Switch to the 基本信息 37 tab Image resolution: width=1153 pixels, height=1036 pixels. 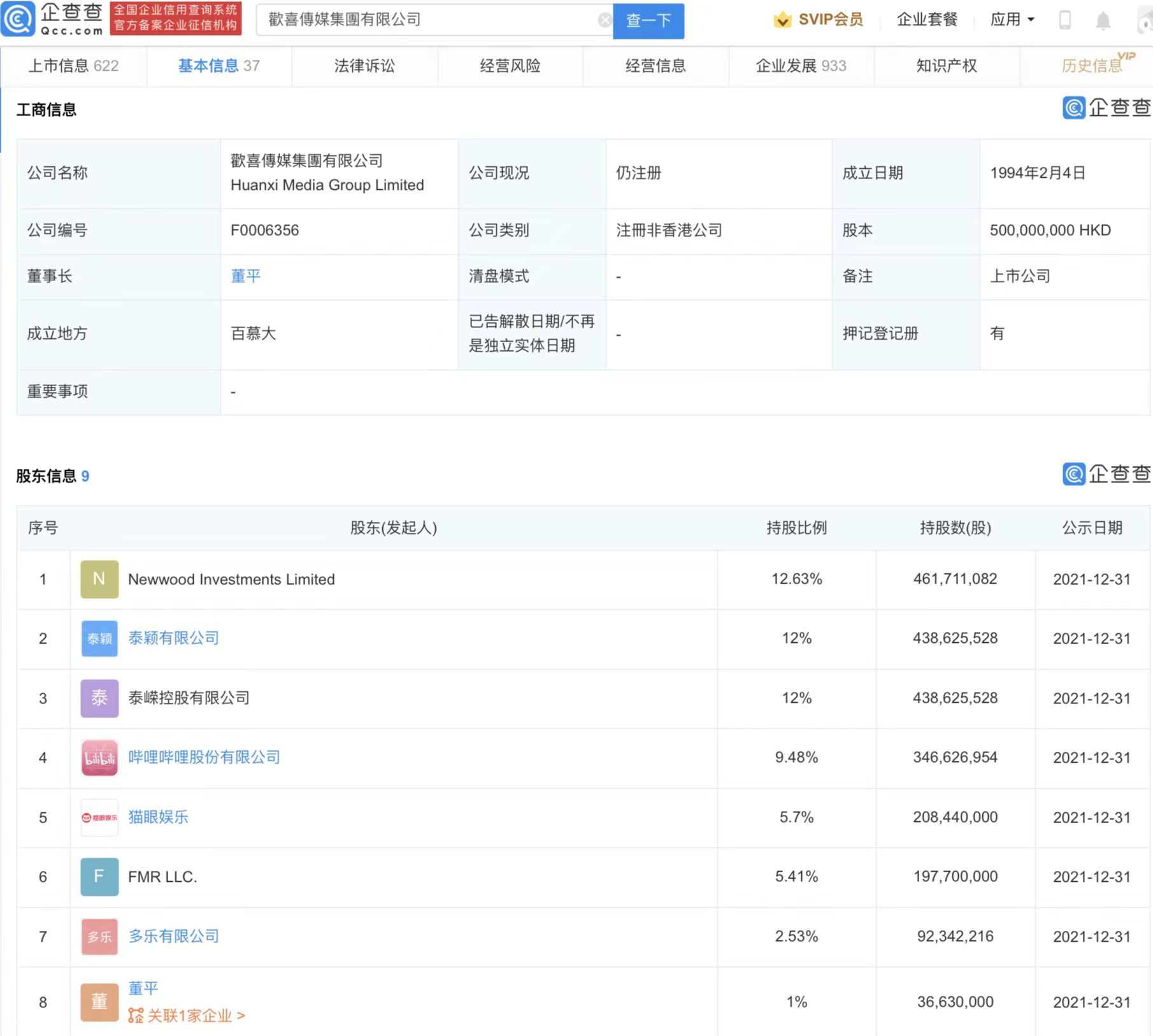[x=218, y=66]
